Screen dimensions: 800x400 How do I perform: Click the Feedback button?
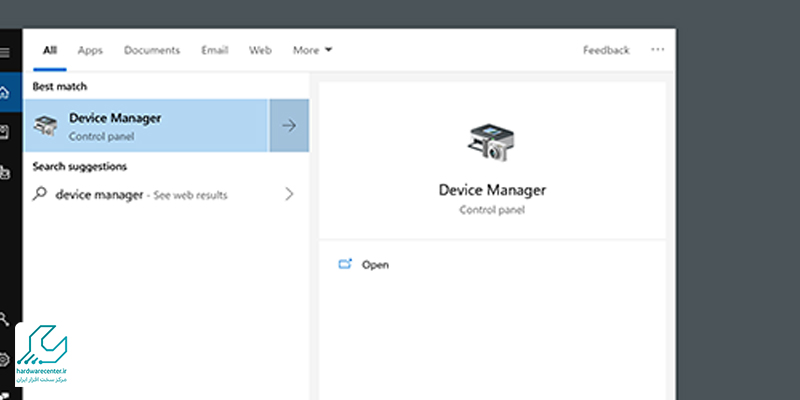tap(606, 50)
